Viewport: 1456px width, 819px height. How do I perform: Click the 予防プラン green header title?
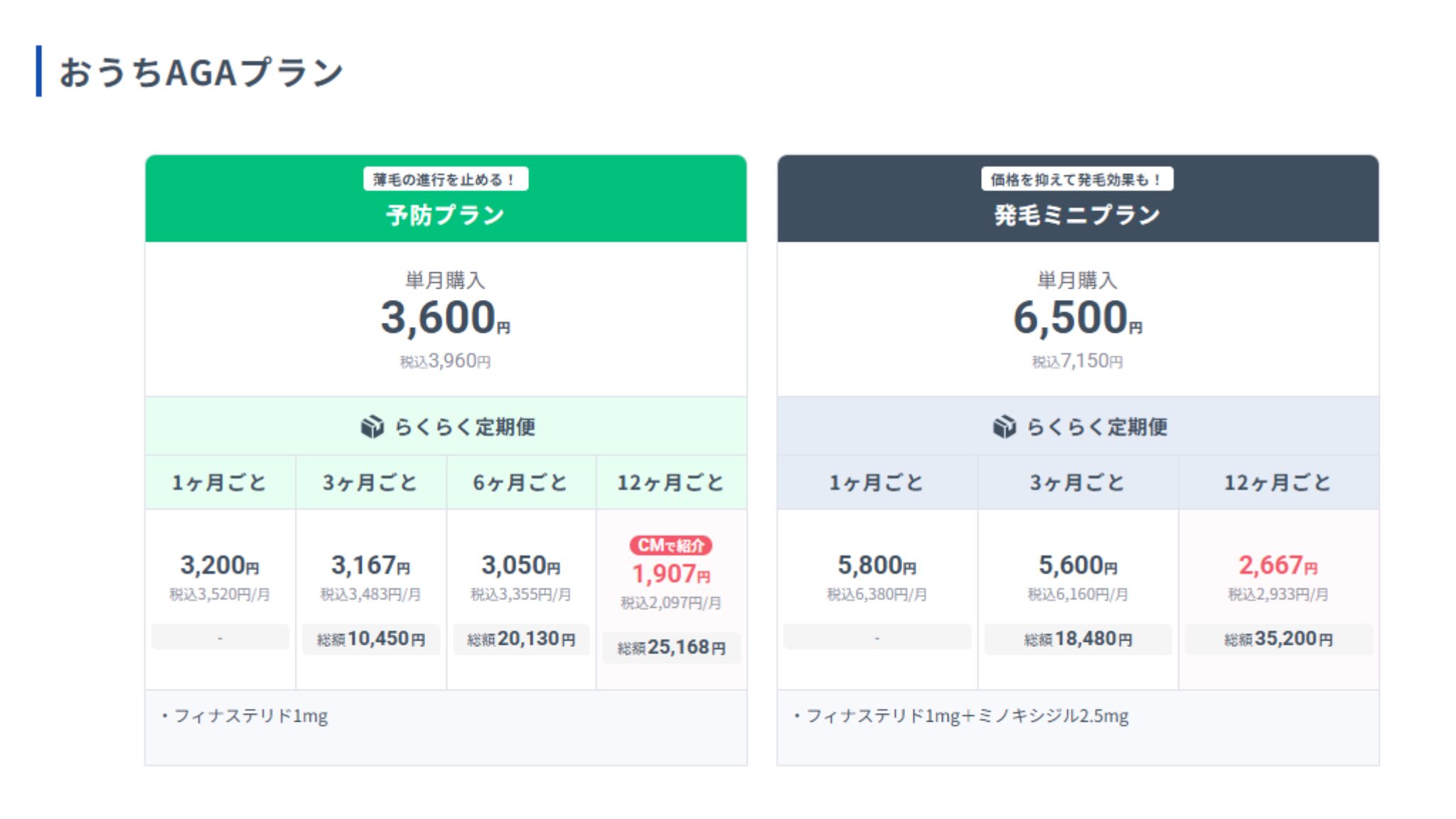pos(445,215)
